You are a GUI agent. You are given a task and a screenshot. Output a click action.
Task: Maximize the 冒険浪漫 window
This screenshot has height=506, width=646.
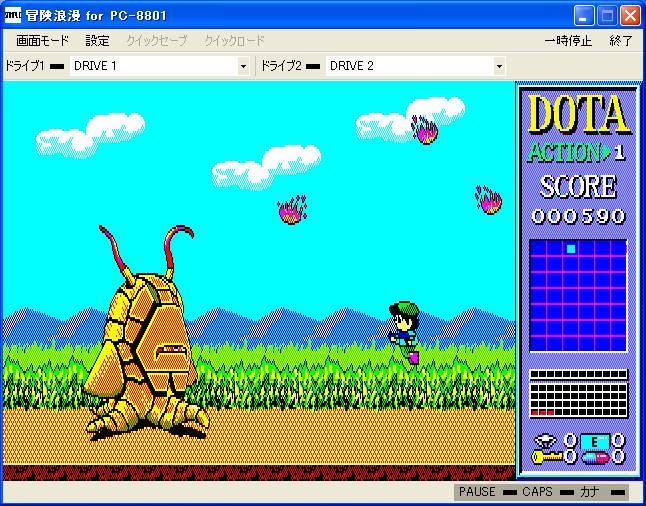(x=607, y=16)
